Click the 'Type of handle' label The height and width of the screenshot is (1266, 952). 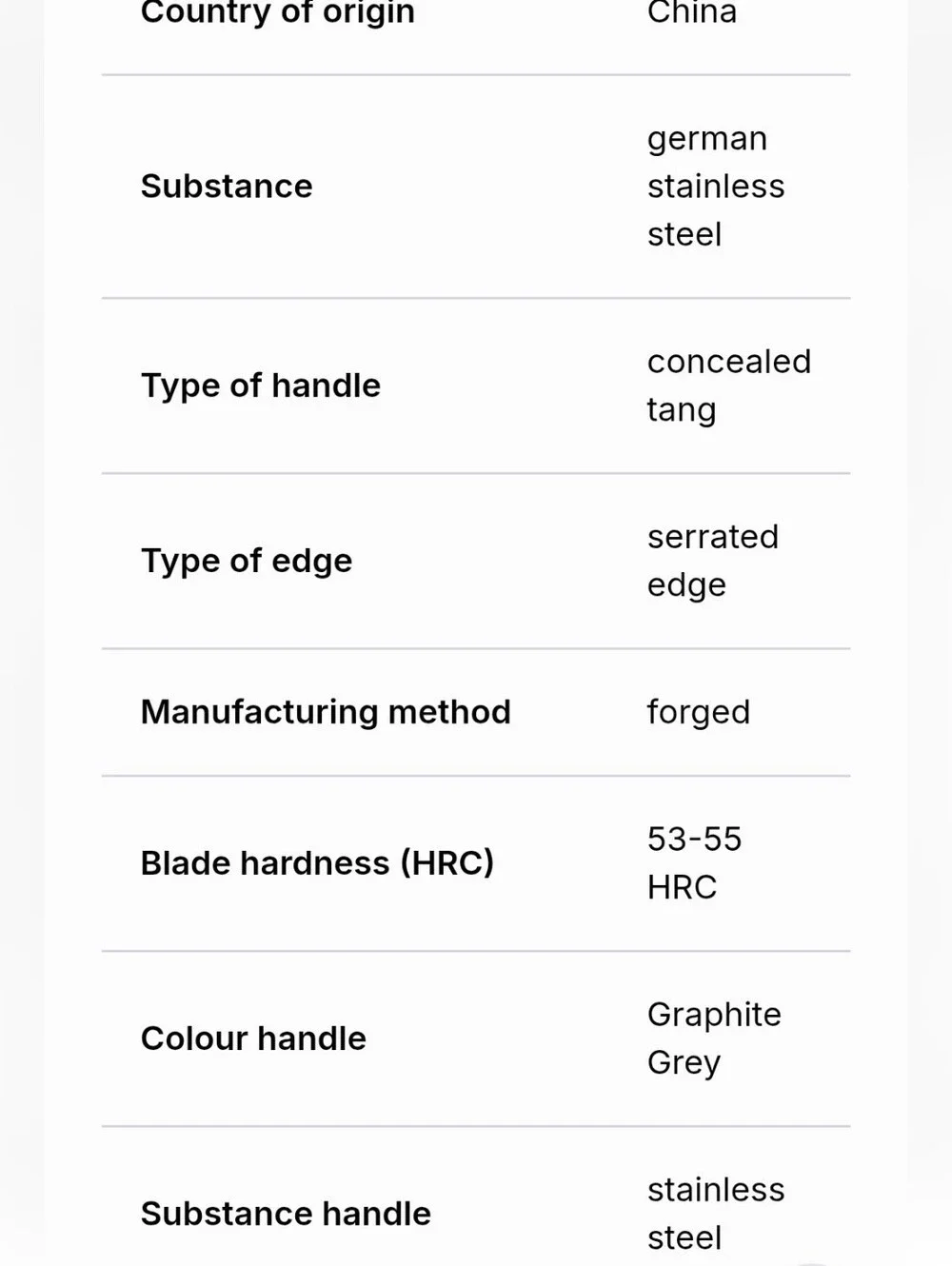(261, 386)
